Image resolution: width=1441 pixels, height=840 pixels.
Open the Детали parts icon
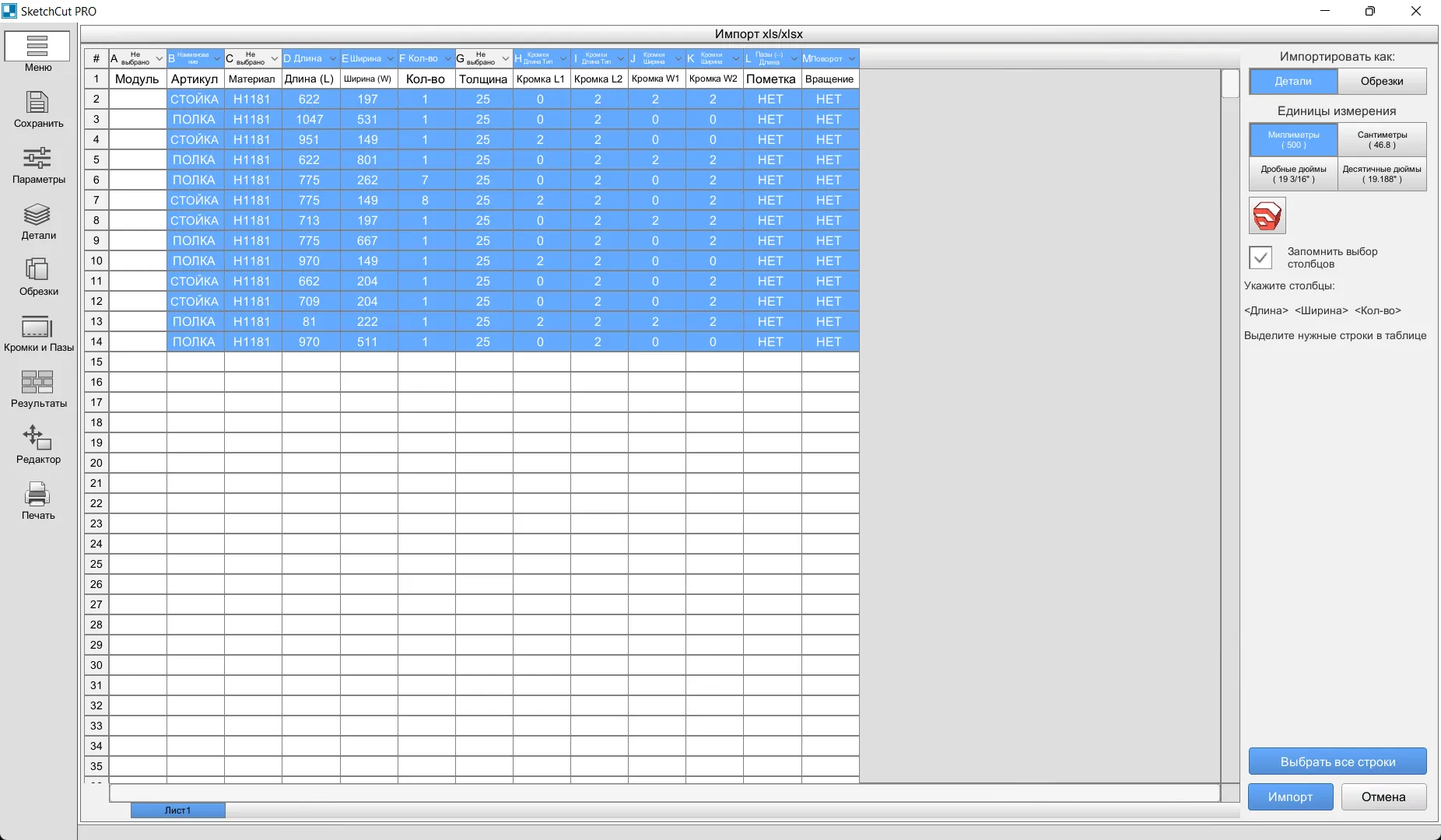(37, 215)
